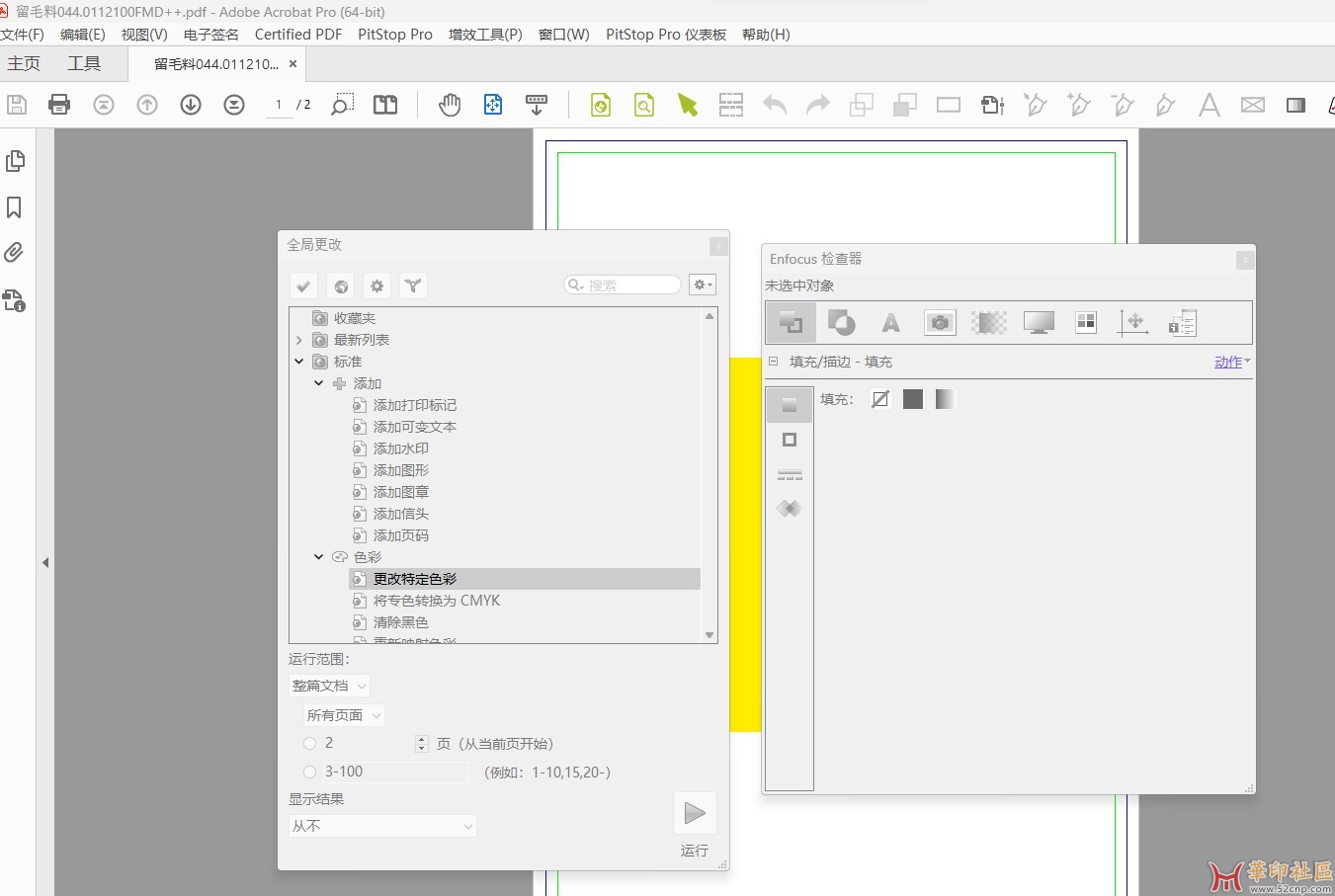
Task: Click the bookmarks icon in left sidebar
Action: (x=14, y=207)
